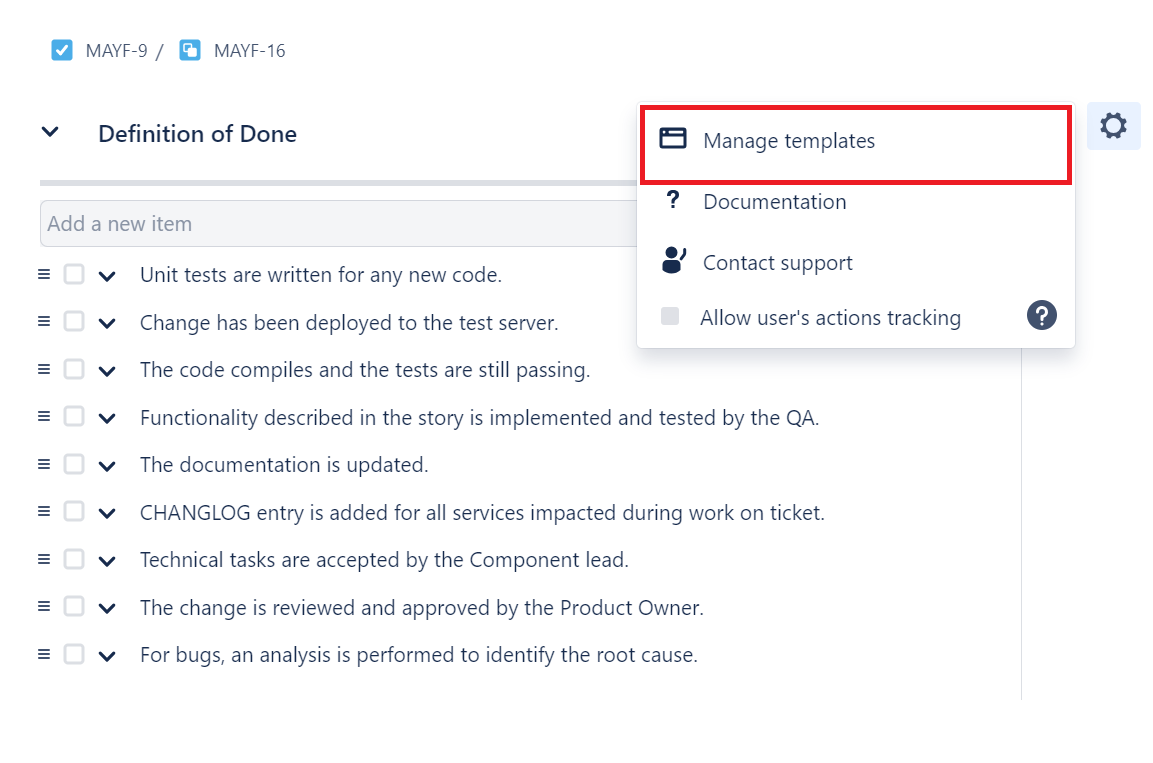Click the MAYF-9 task type icon

tap(62, 50)
